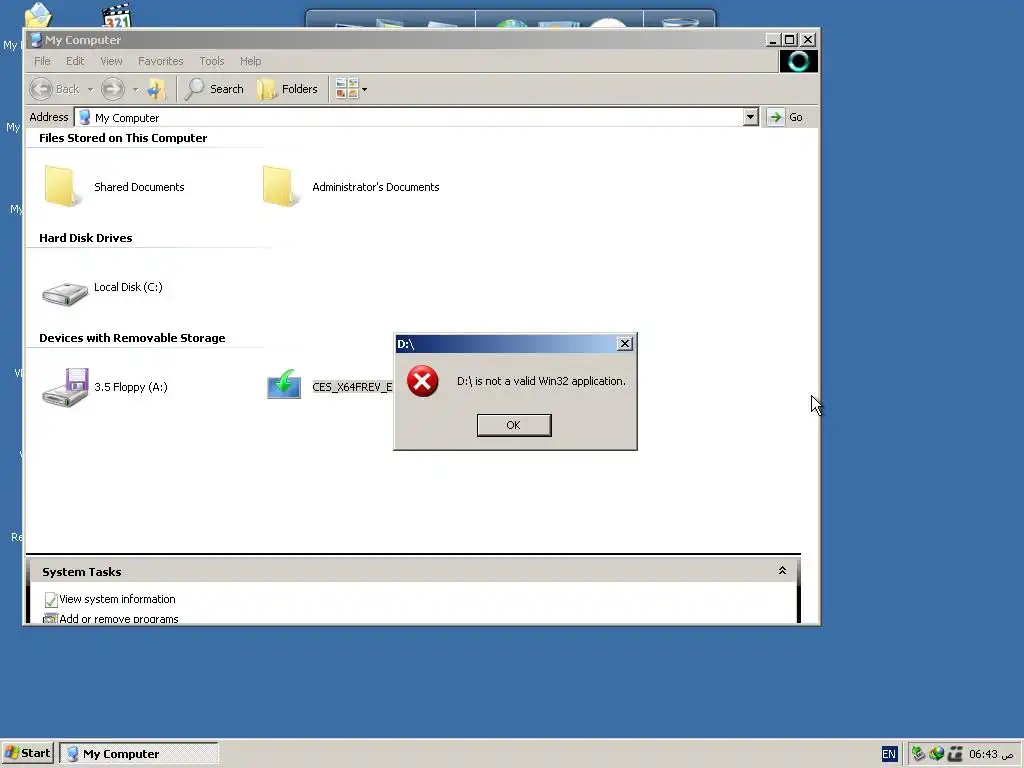Viewport: 1024px width, 768px height.
Task: Click the EN language indicator
Action: click(x=889, y=754)
